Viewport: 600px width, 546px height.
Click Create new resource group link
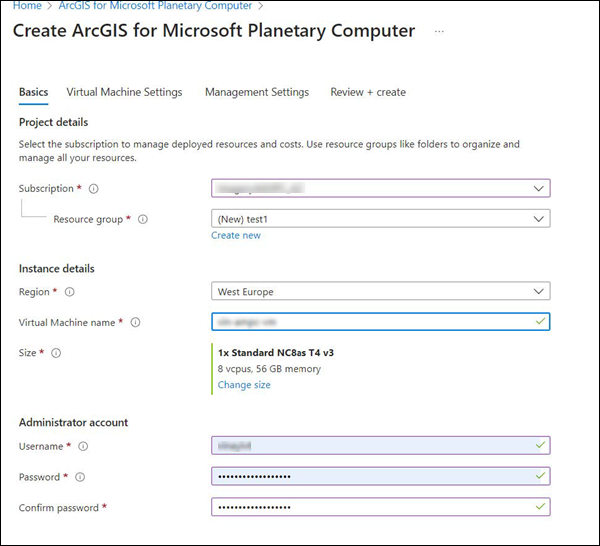click(236, 235)
